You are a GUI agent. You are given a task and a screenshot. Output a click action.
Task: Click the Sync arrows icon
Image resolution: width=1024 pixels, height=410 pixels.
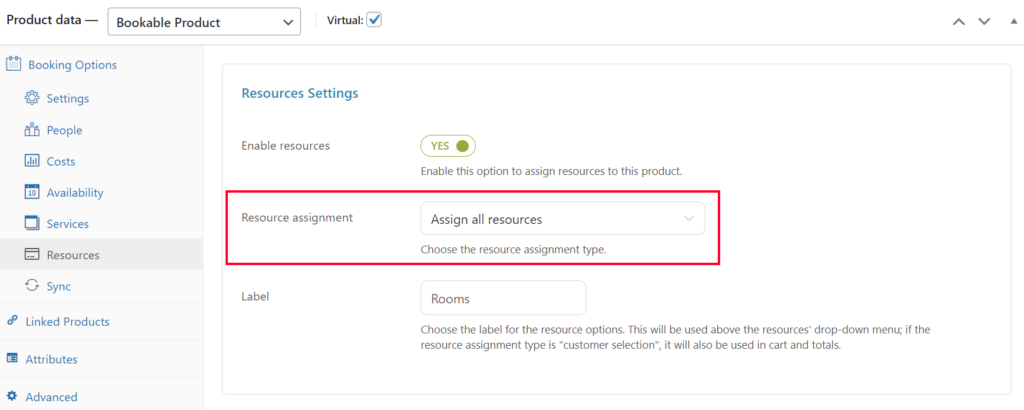click(32, 286)
